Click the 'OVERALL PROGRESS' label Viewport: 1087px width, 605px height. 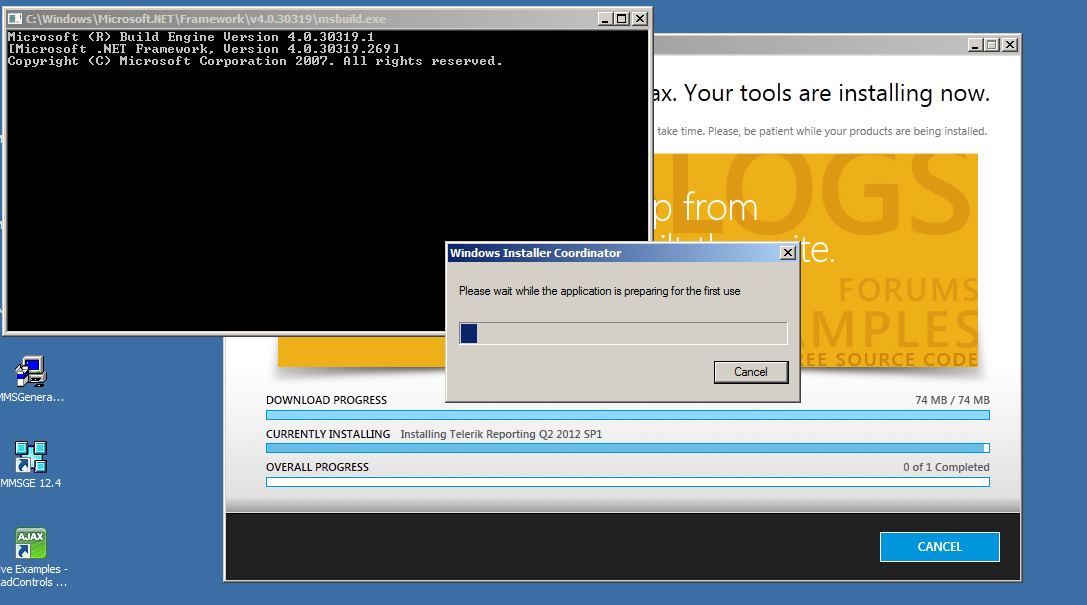pyautogui.click(x=317, y=467)
